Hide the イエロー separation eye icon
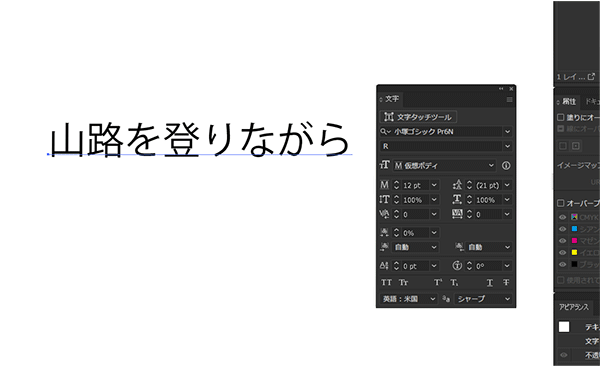Image resolution: width=600 pixels, height=366 pixels. click(562, 252)
